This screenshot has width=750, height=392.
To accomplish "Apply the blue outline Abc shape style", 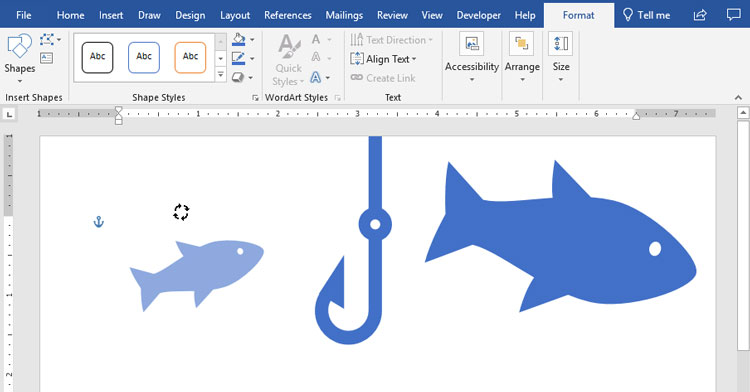I will [144, 57].
